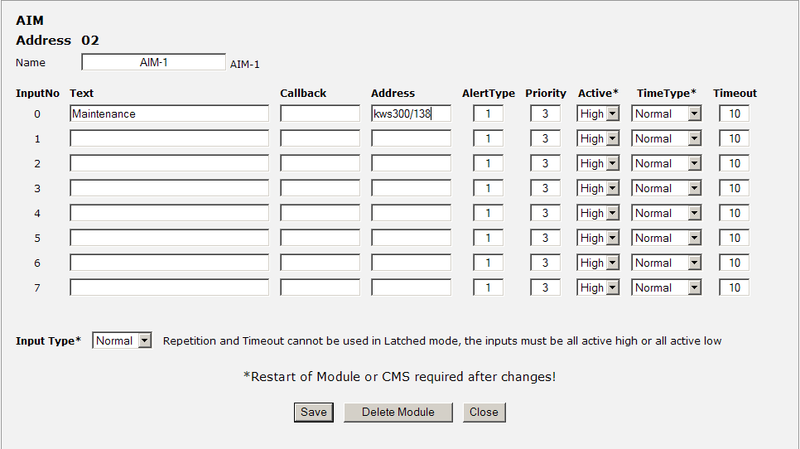Click Callback field for input 2
Screen dimensions: 800x449
(319, 163)
